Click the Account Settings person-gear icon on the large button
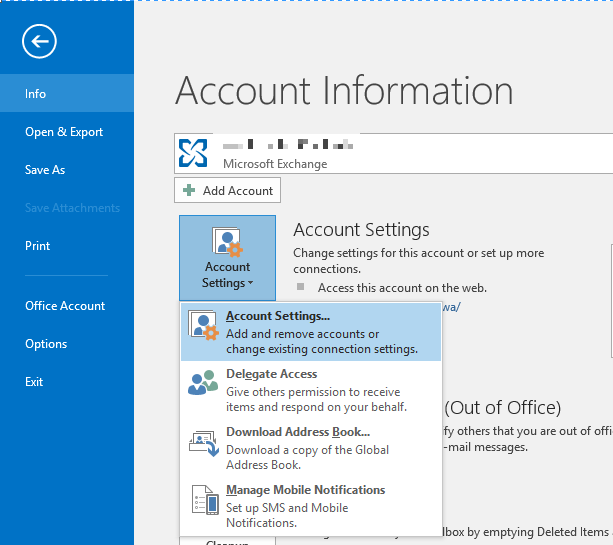Image resolution: width=613 pixels, height=545 pixels. pos(228,242)
